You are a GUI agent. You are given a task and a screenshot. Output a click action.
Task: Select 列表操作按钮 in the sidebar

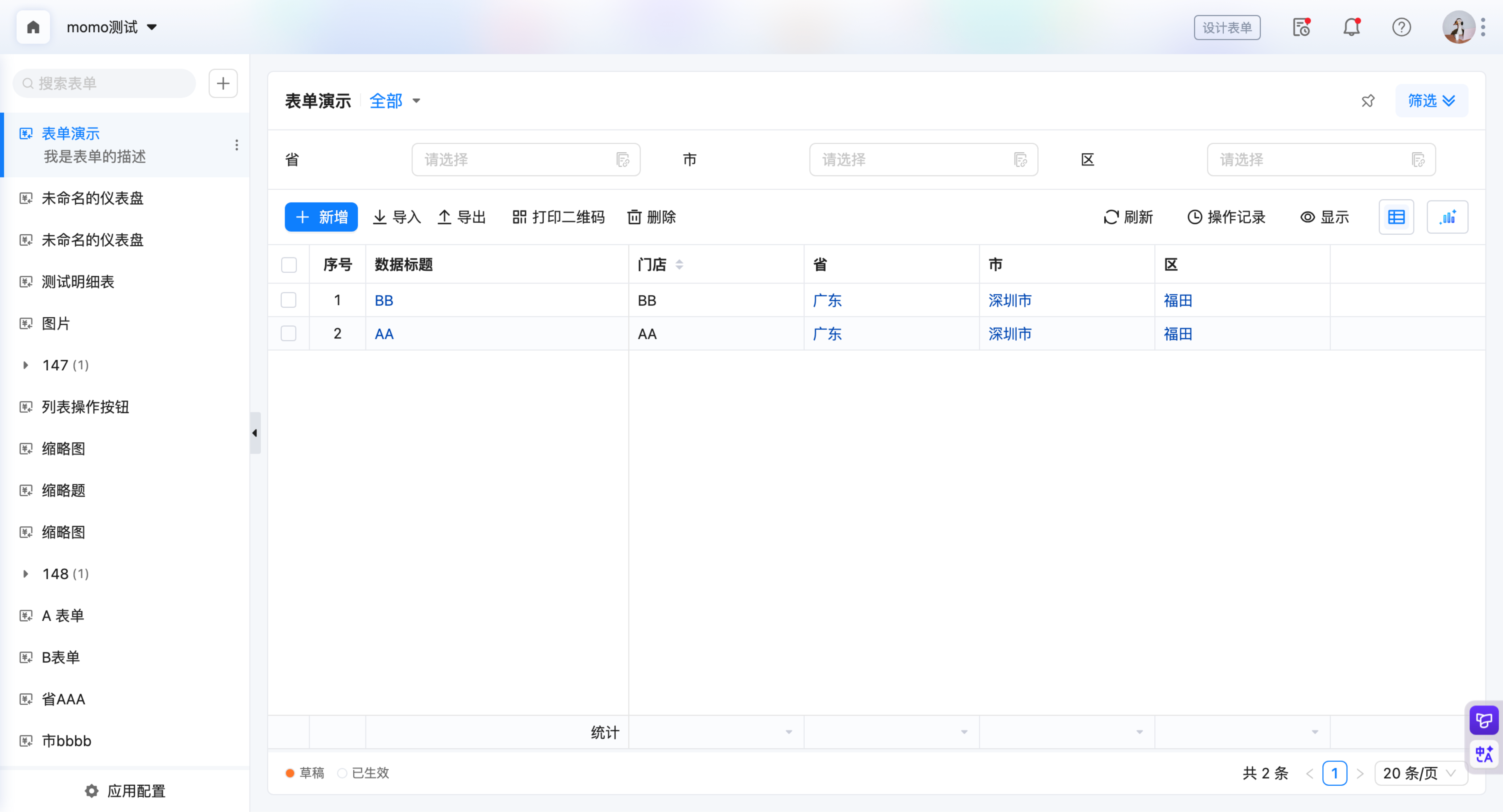tap(85, 407)
